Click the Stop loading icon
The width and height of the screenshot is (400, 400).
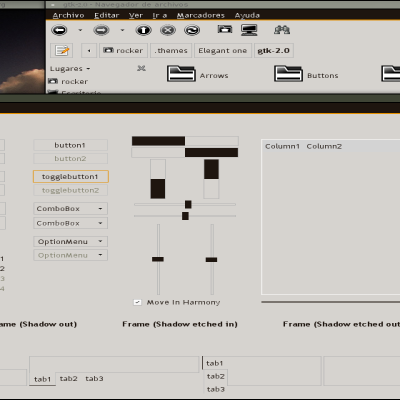coord(168,30)
